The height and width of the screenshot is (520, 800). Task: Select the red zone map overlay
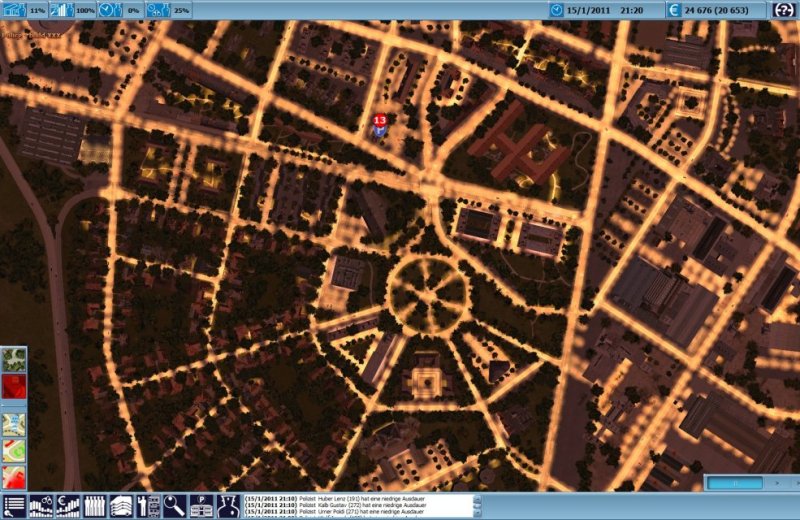point(14,476)
